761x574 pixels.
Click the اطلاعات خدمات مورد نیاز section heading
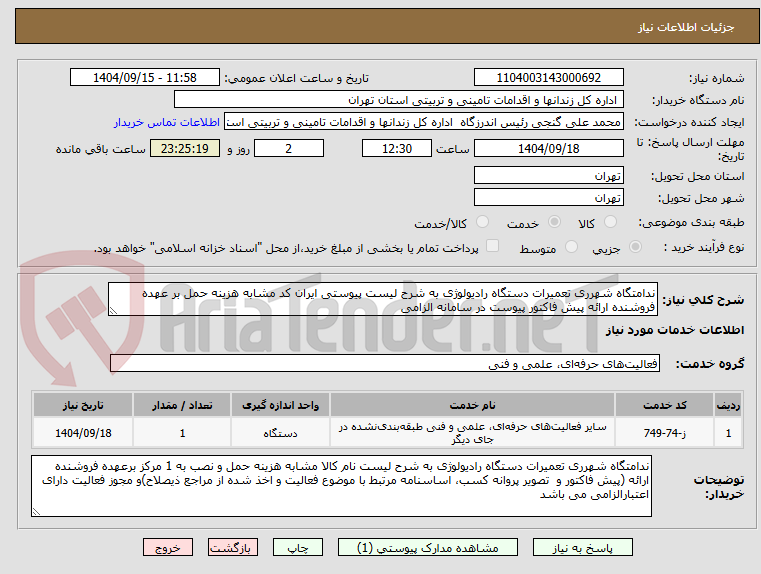675,330
